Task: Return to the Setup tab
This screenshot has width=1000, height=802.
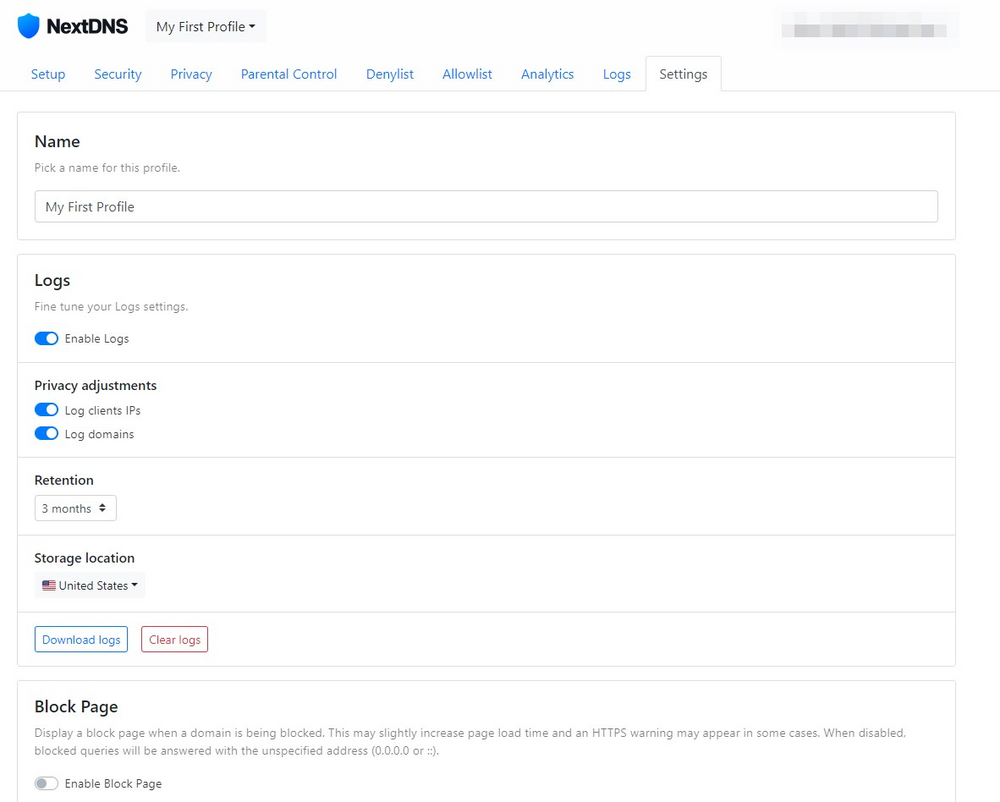Action: [x=48, y=73]
